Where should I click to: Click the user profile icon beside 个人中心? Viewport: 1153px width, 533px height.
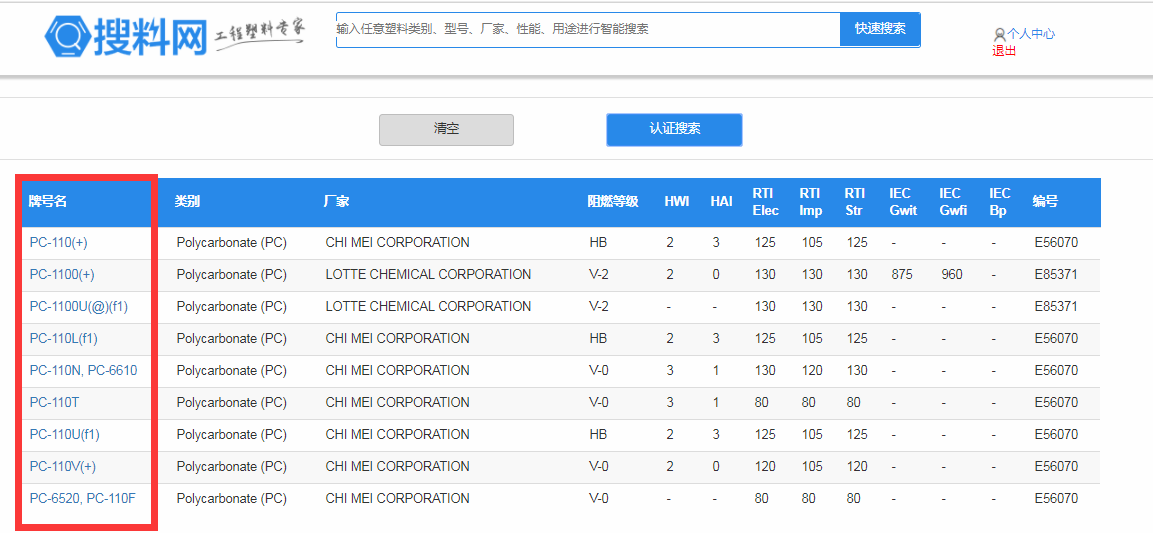point(999,34)
